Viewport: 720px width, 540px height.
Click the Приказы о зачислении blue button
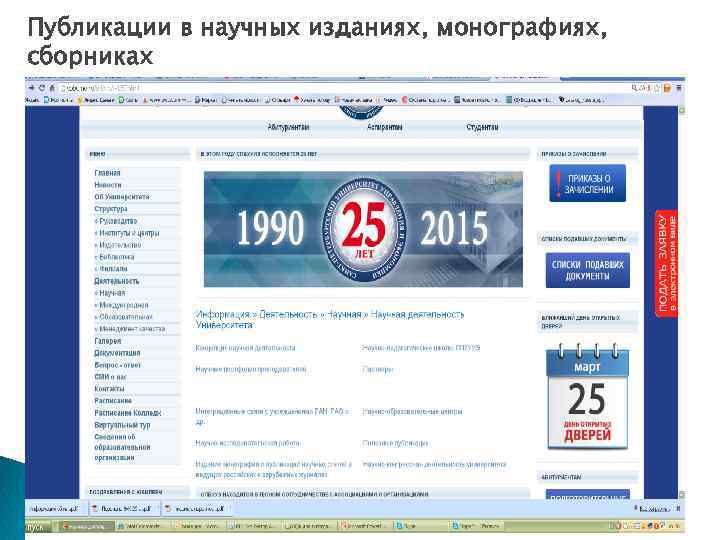click(x=587, y=183)
